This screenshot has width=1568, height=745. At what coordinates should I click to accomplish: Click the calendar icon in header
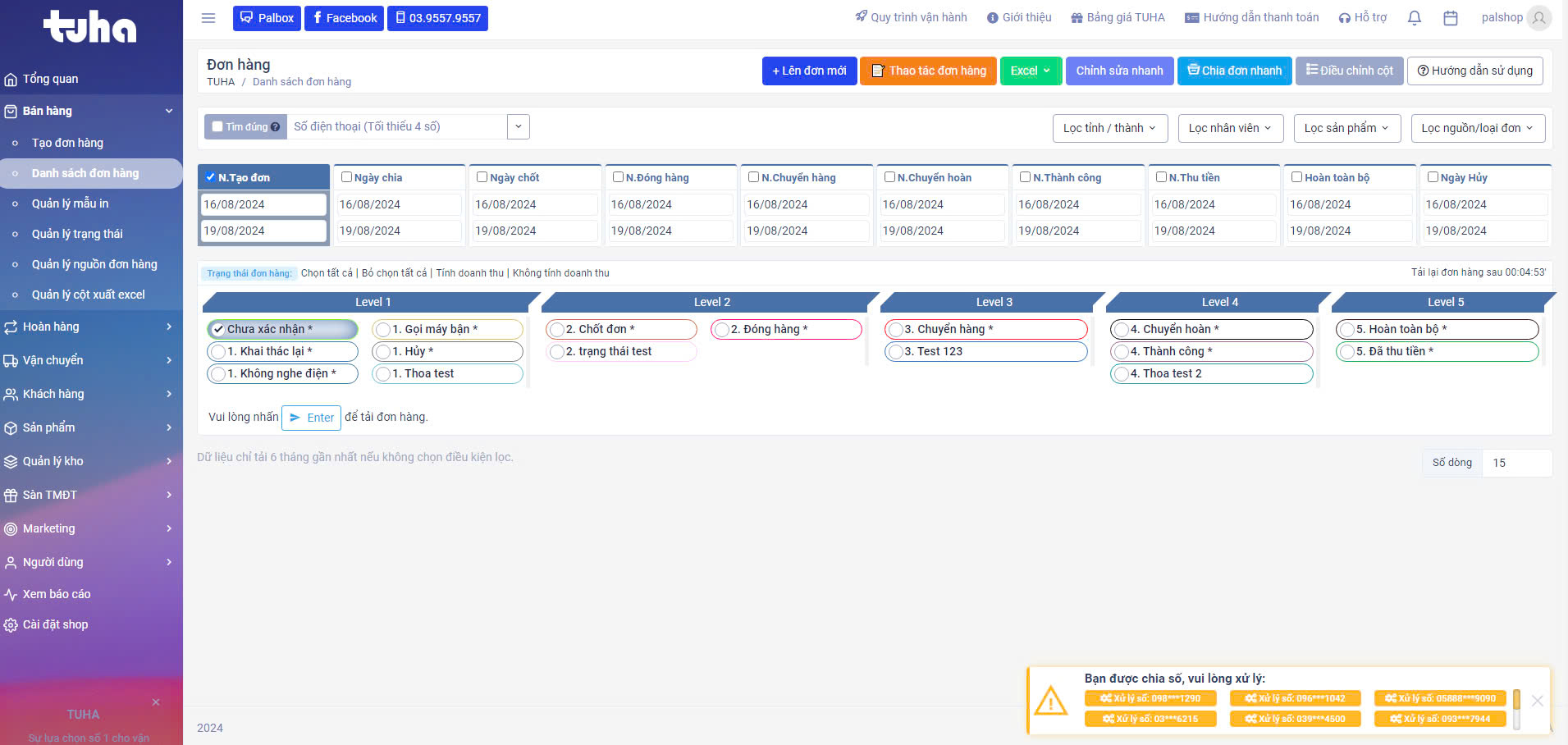[x=1450, y=18]
